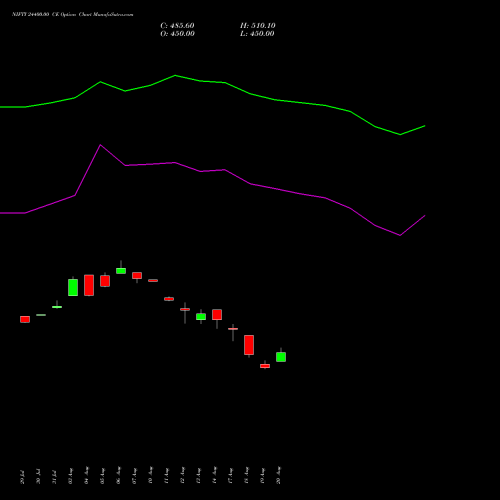Select the 30 Jul date label
Screen dimensions: 500x500
coord(38,477)
